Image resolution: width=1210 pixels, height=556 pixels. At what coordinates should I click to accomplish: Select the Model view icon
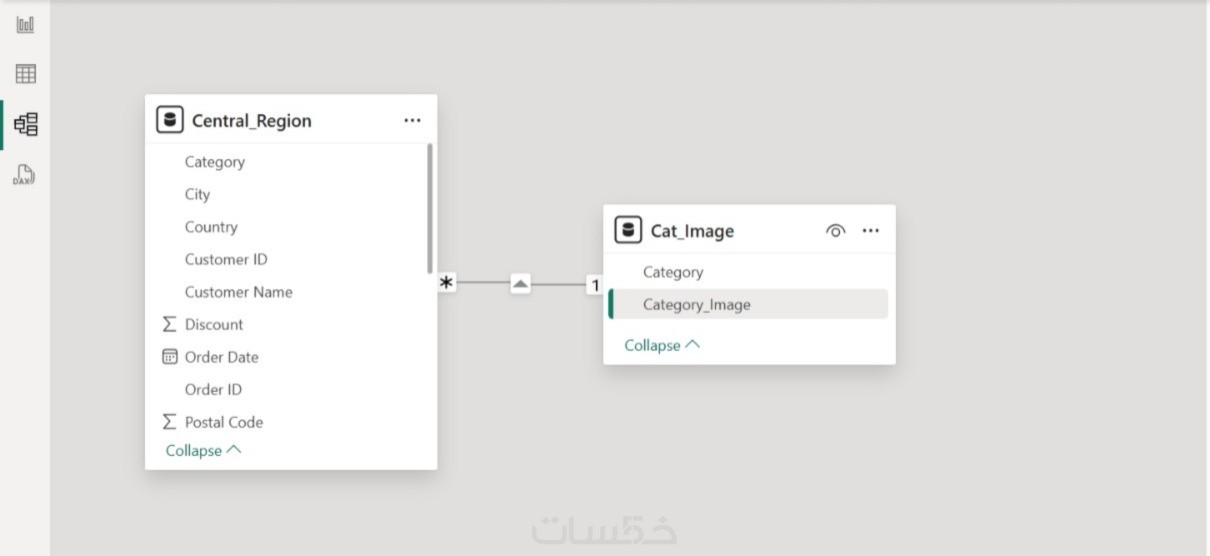pyautogui.click(x=26, y=124)
